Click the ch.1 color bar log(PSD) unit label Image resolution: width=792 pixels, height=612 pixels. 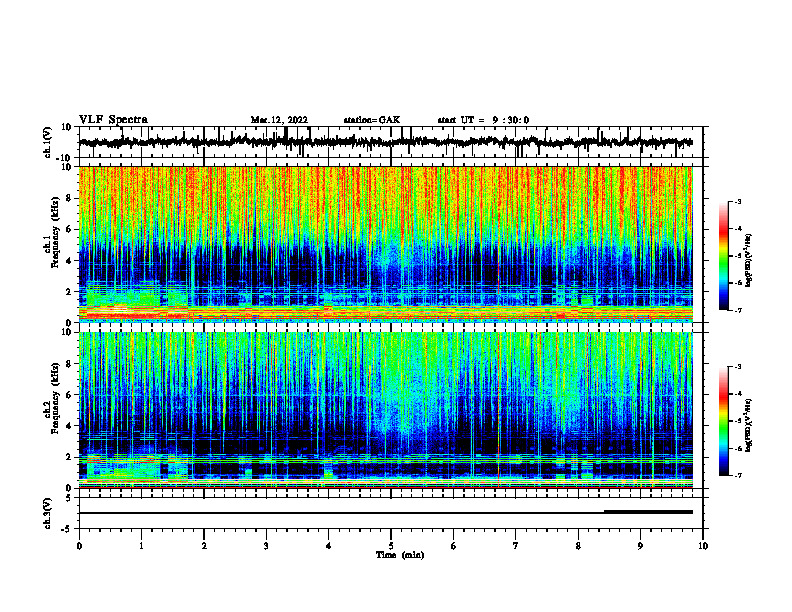(x=749, y=261)
